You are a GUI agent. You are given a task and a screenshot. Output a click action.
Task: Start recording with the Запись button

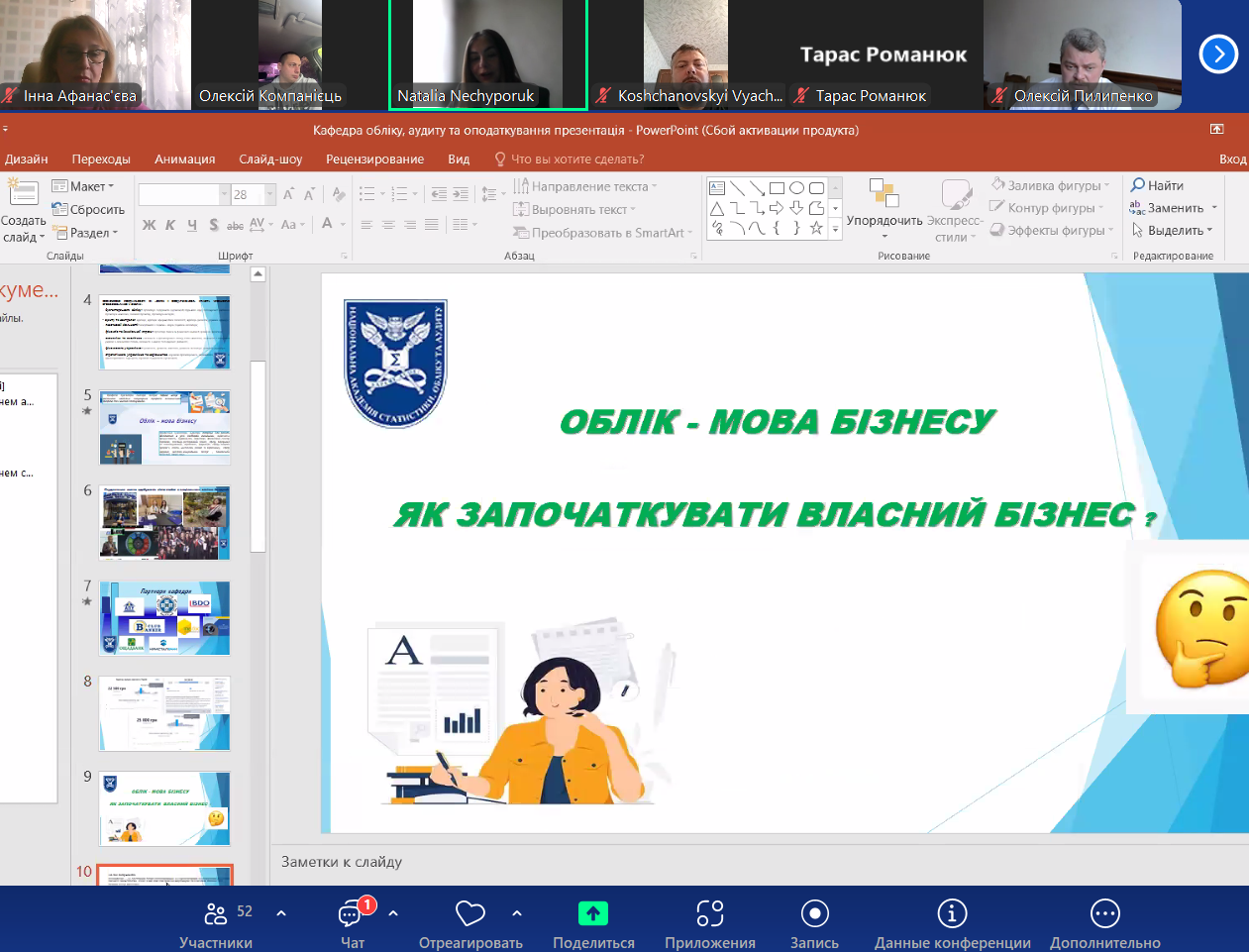[814, 923]
